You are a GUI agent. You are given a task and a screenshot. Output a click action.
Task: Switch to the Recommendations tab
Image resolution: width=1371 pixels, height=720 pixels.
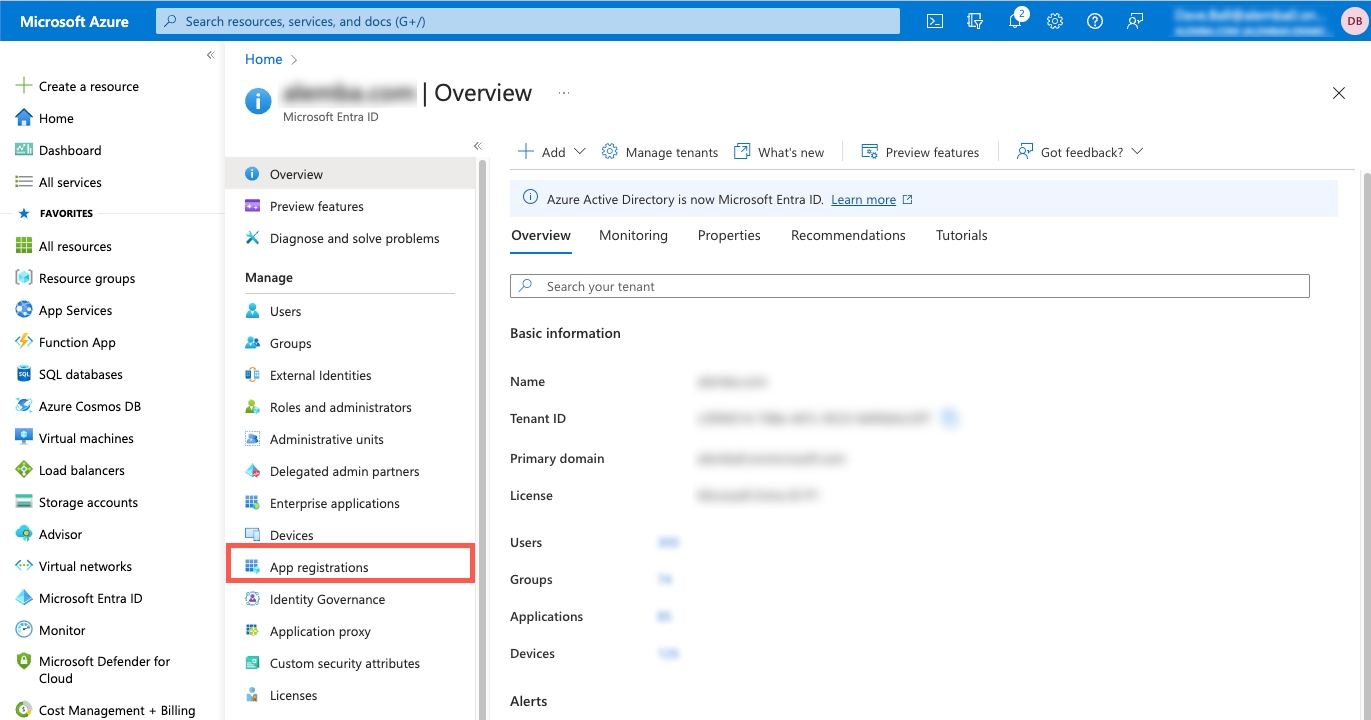[847, 235]
